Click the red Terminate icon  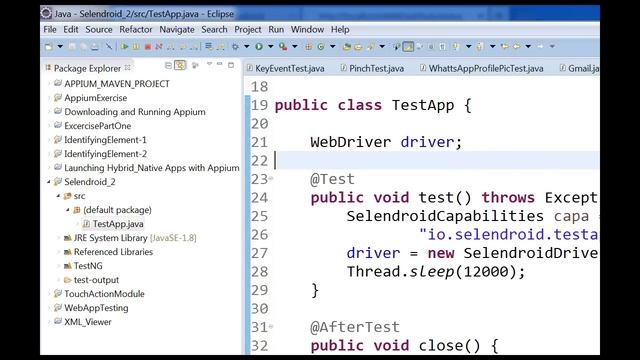148,47
